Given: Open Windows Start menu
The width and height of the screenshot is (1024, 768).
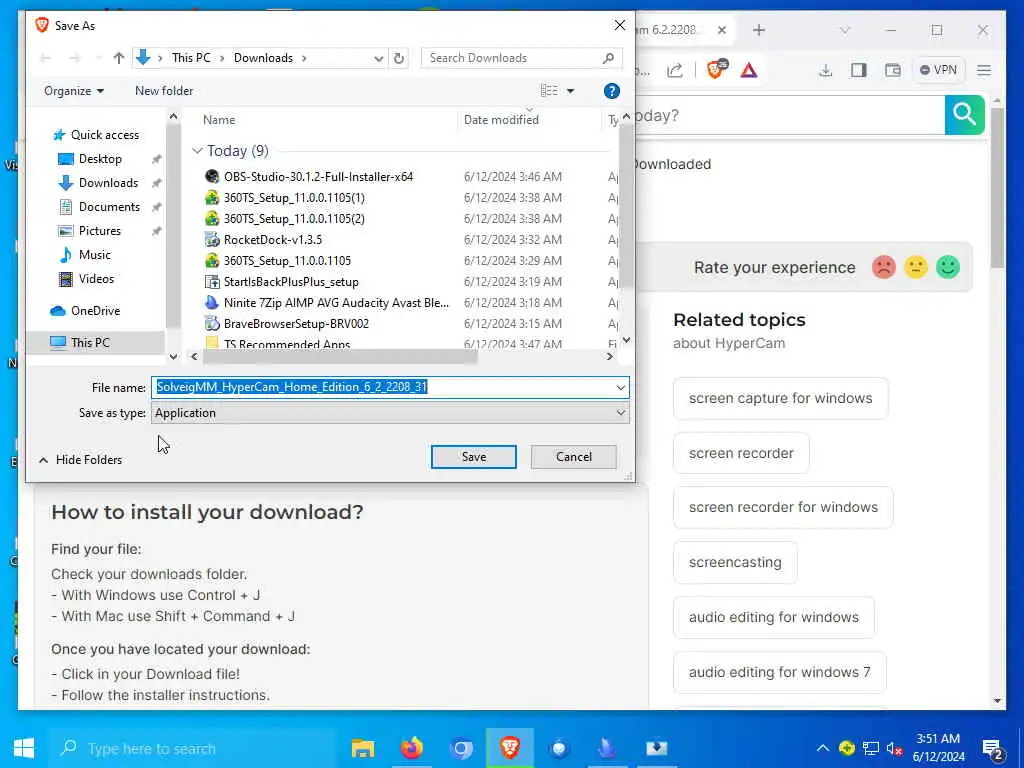Looking at the screenshot, I should pyautogui.click(x=24, y=748).
